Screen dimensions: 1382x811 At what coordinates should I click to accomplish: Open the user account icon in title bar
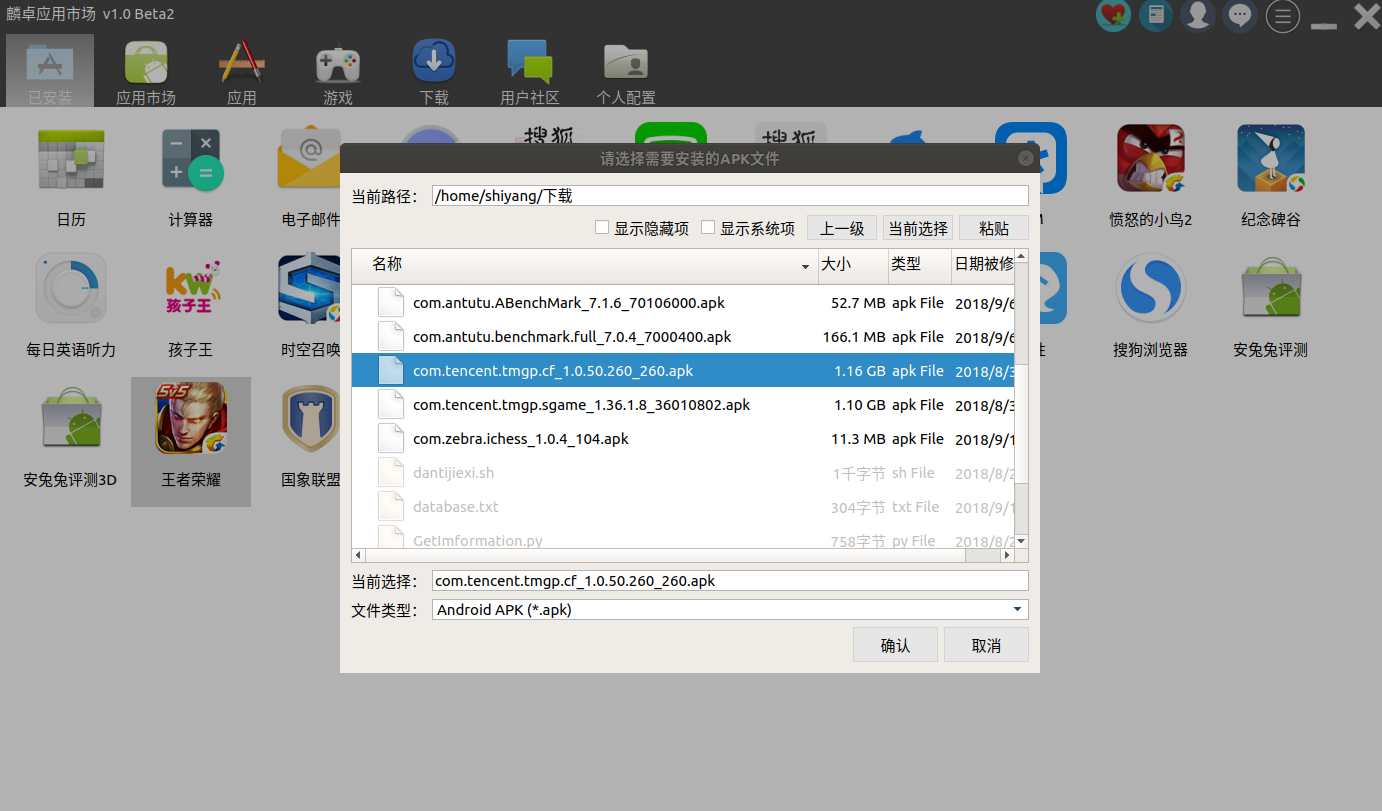point(1198,15)
